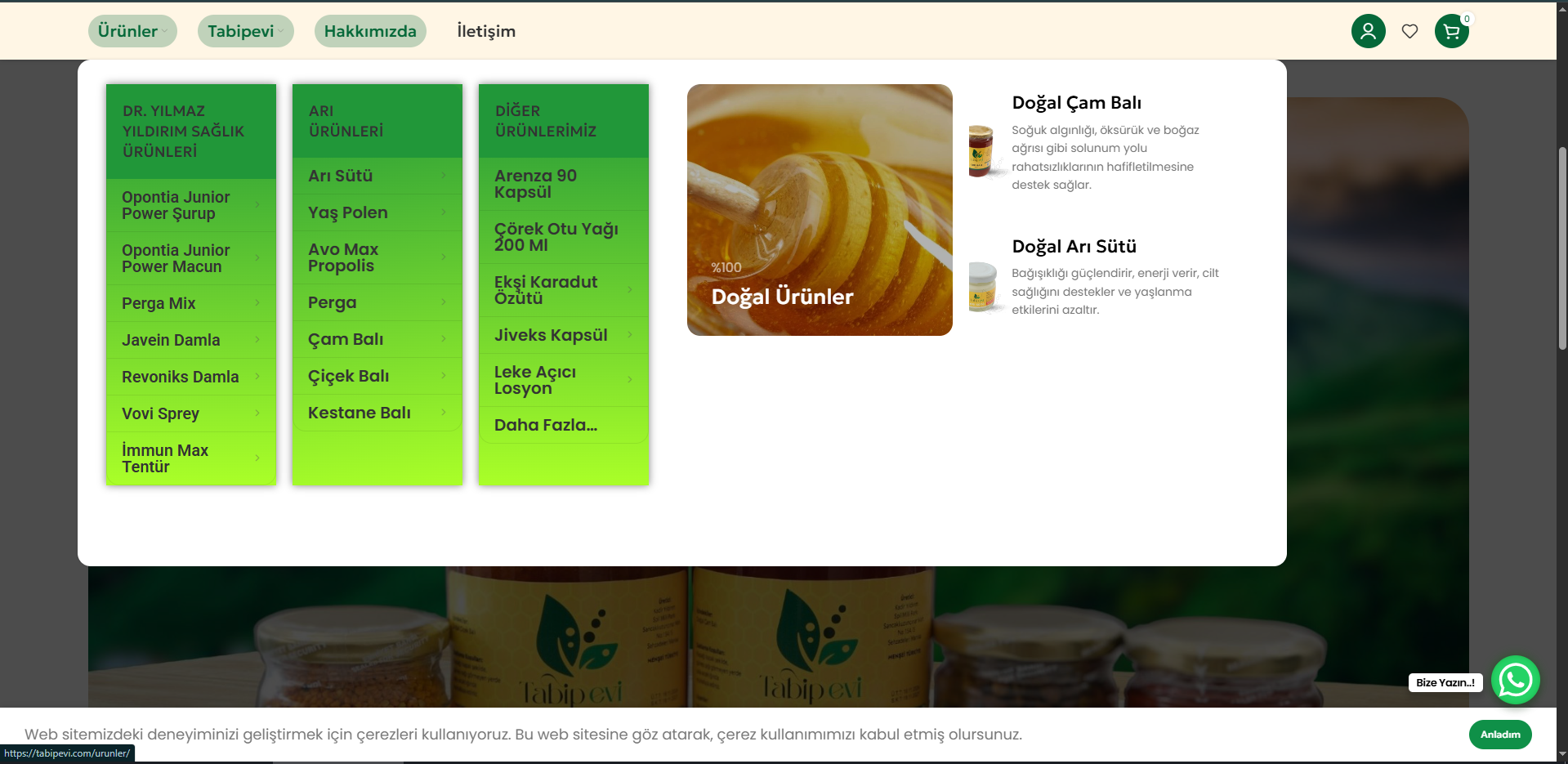
Task: Click the arrow next to Arı Sütü
Action: [x=444, y=176]
